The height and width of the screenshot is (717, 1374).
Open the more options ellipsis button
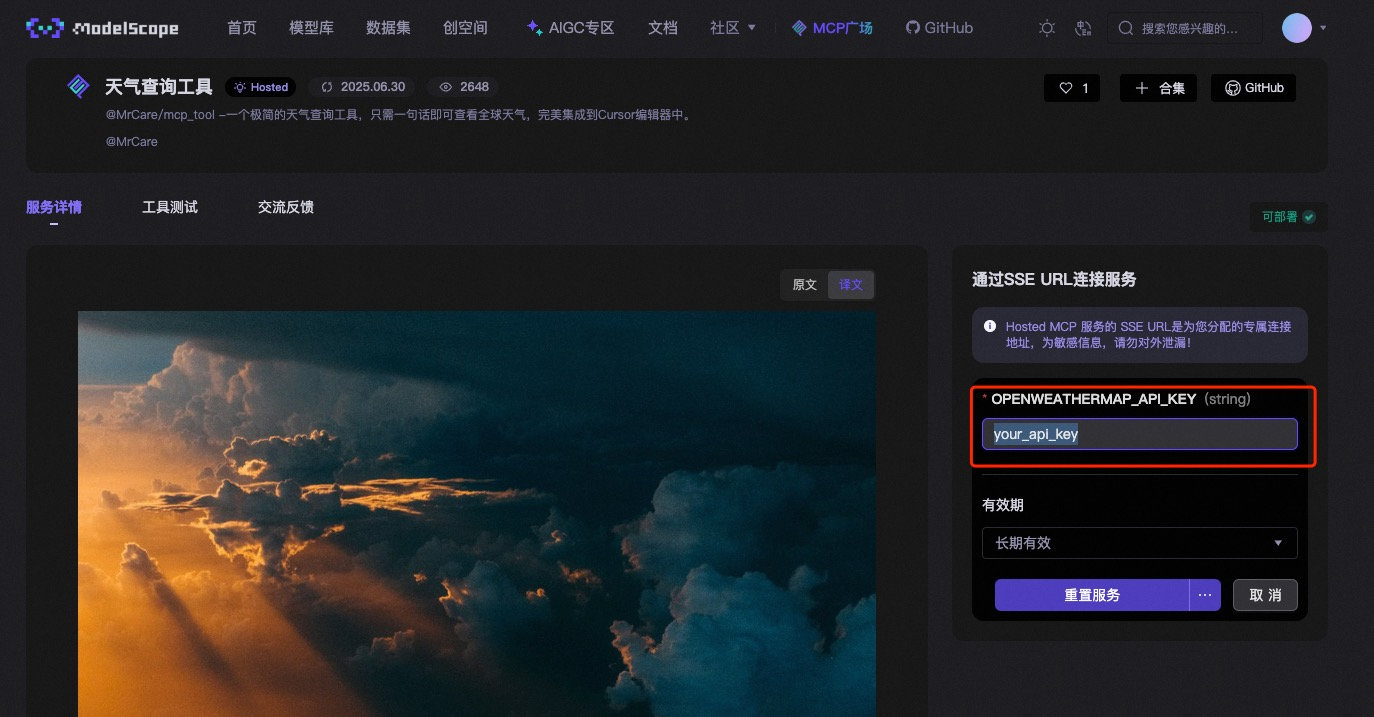pos(1205,595)
